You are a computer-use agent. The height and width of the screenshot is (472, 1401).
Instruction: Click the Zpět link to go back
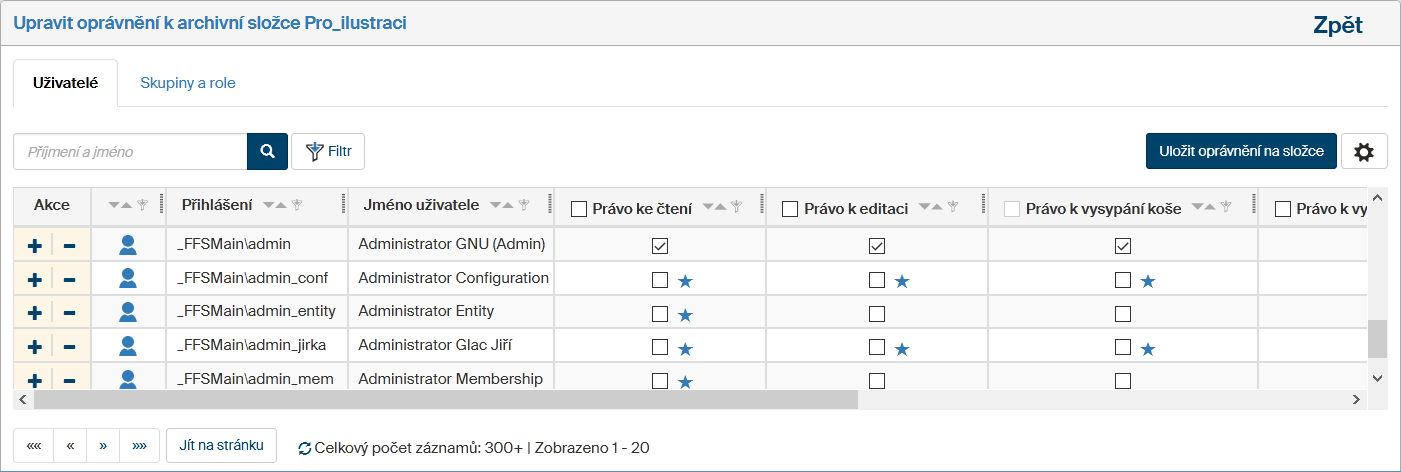tap(1337, 26)
